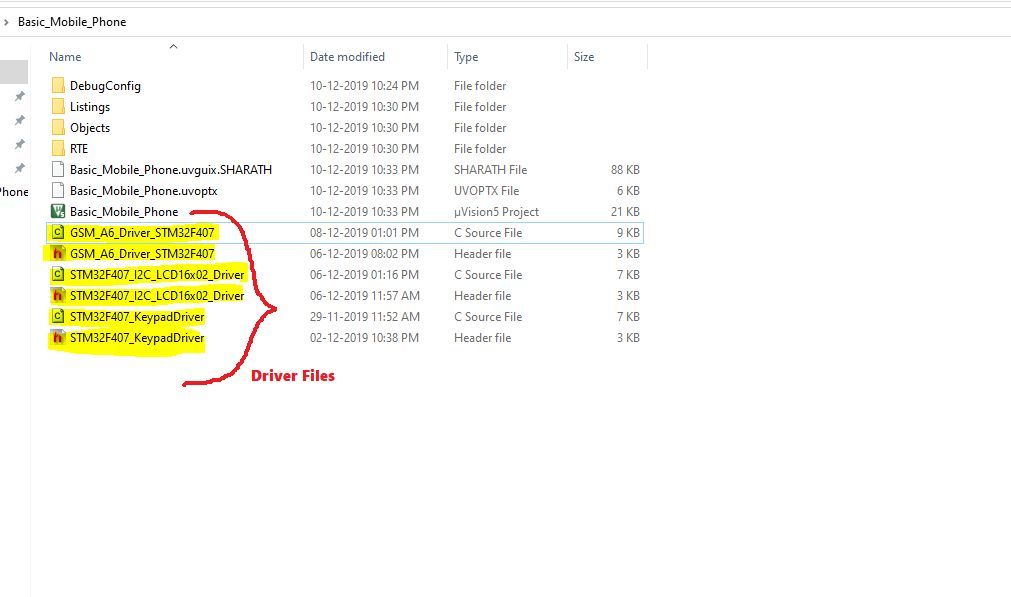The height and width of the screenshot is (597, 1011).
Task: Click the header icon of STM32F407_I2C_LCD16x02_Driver
Action: (x=58, y=295)
